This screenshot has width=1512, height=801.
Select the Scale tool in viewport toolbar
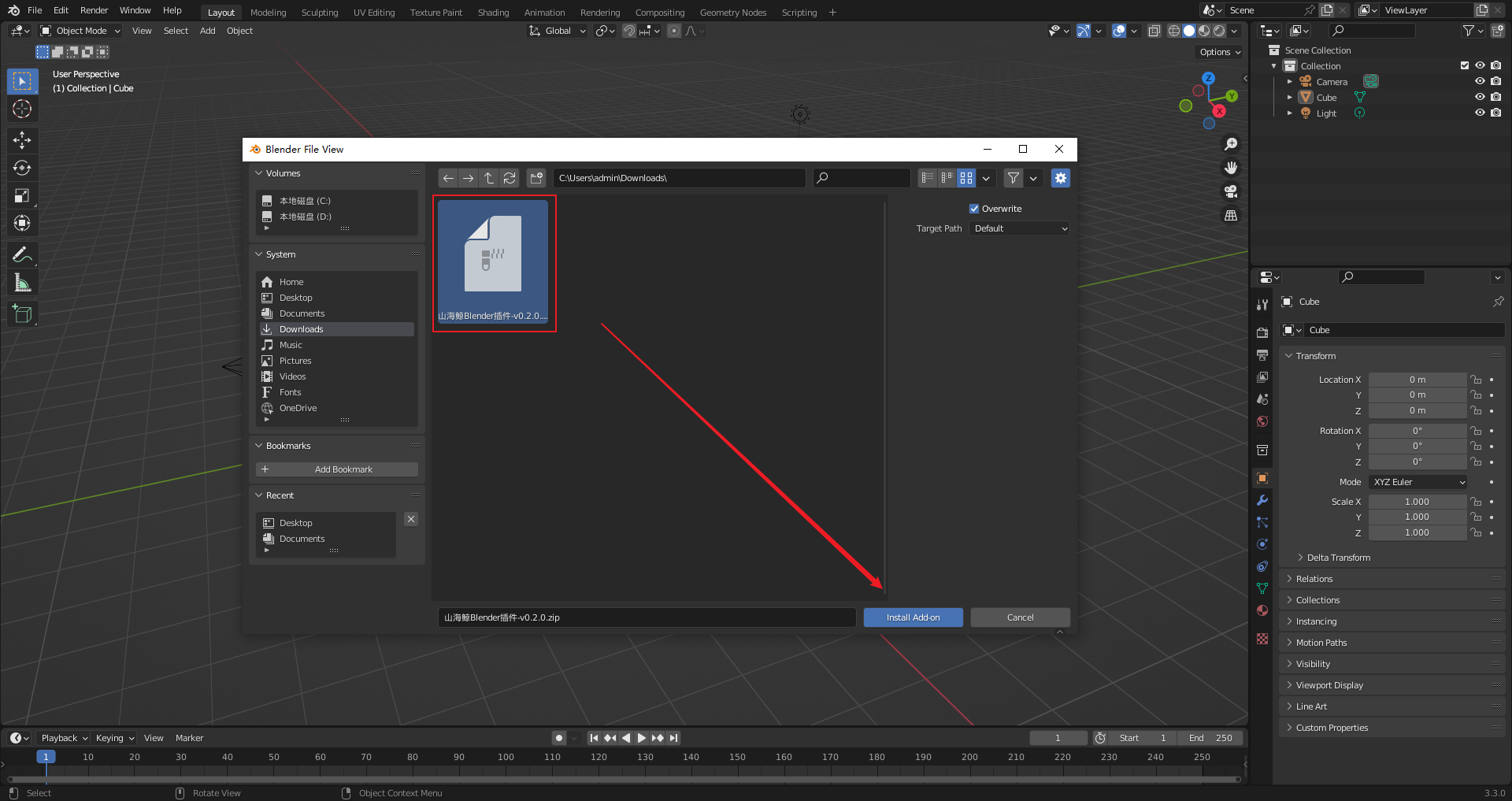click(22, 195)
